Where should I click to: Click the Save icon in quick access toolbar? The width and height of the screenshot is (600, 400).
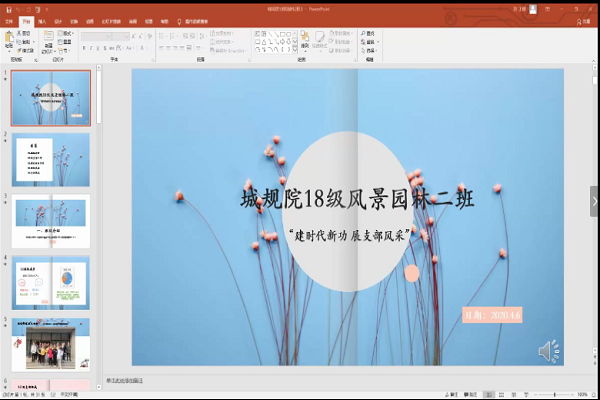6,9
